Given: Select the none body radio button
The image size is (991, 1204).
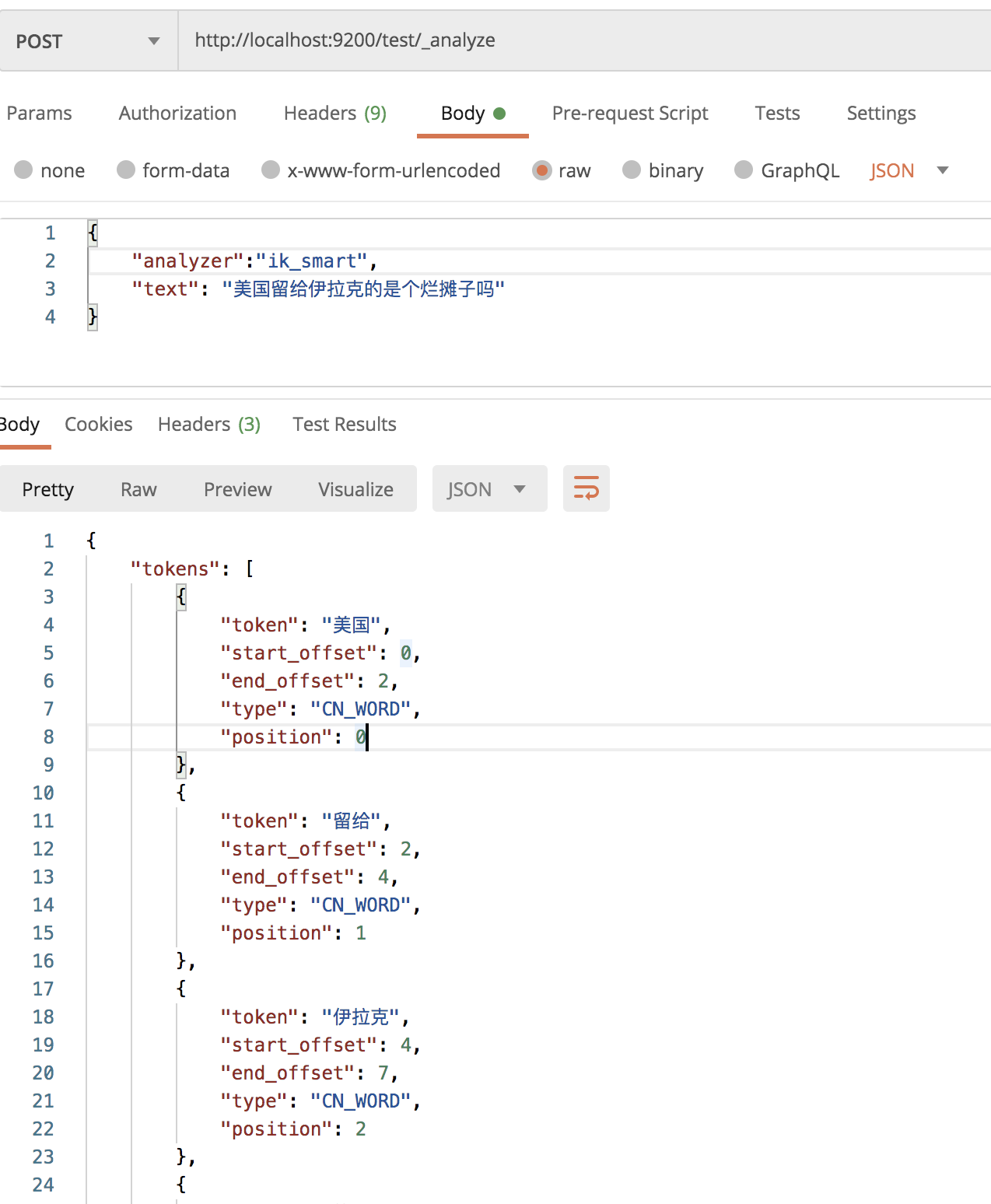Looking at the screenshot, I should 24,170.
